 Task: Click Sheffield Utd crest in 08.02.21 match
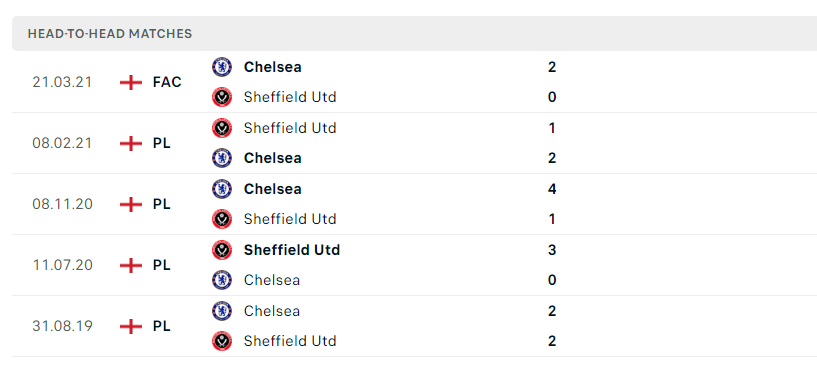pos(222,128)
